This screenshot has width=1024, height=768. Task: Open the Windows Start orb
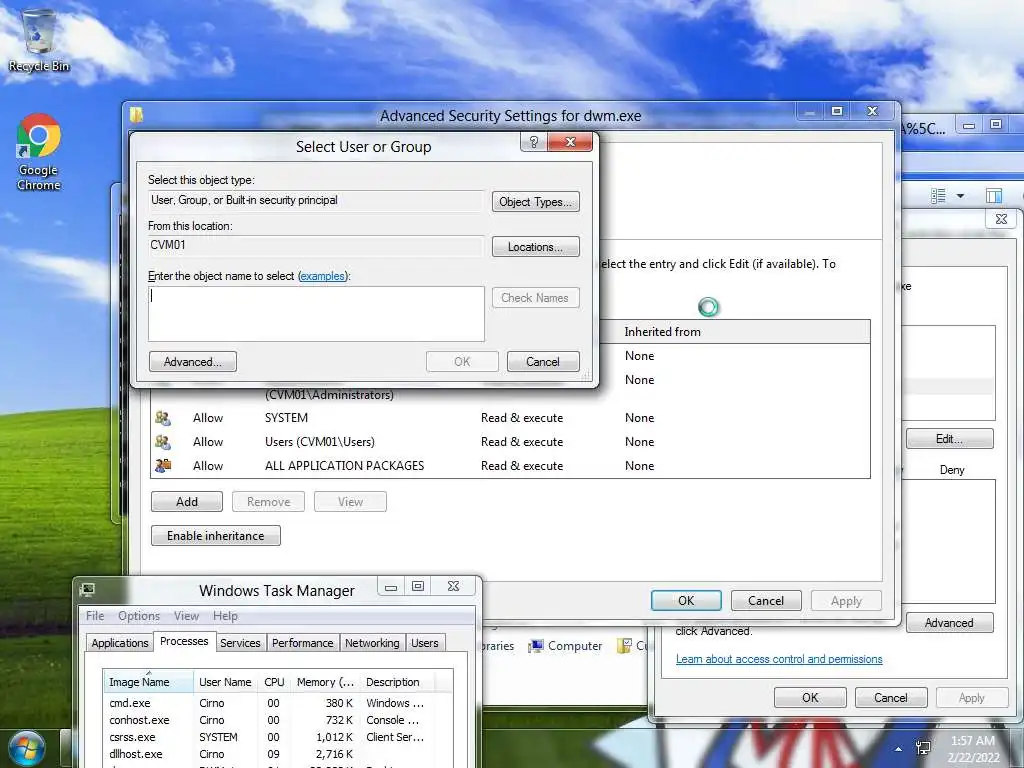pos(27,748)
